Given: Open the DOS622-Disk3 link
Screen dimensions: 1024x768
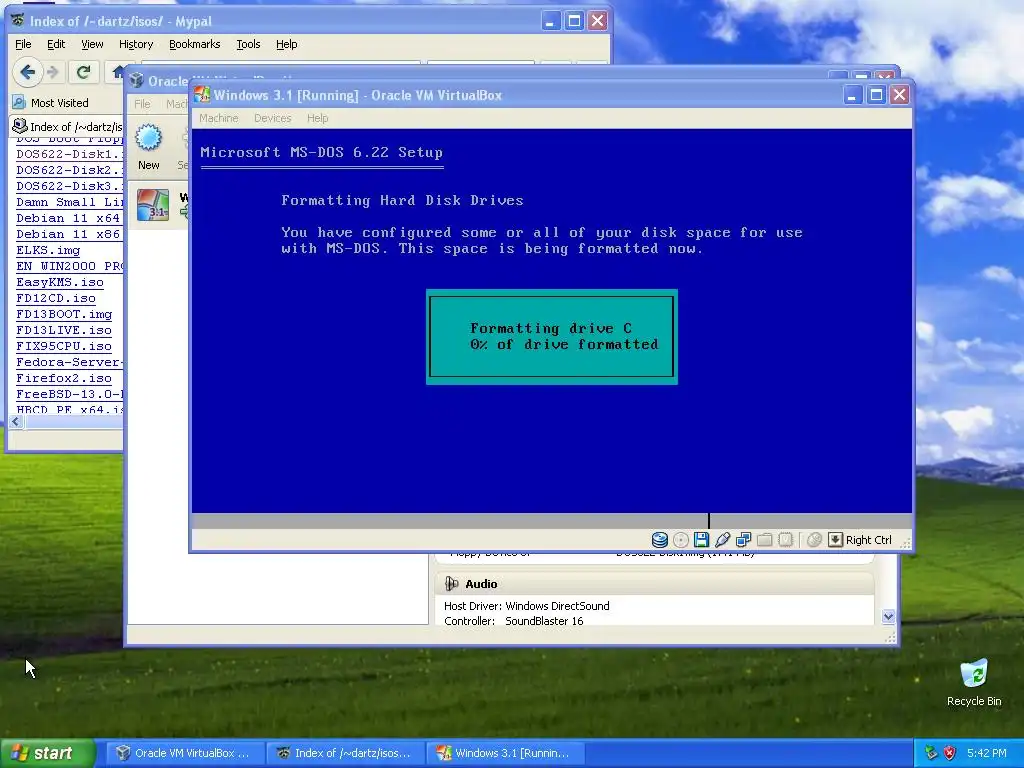Looking at the screenshot, I should point(69,186).
